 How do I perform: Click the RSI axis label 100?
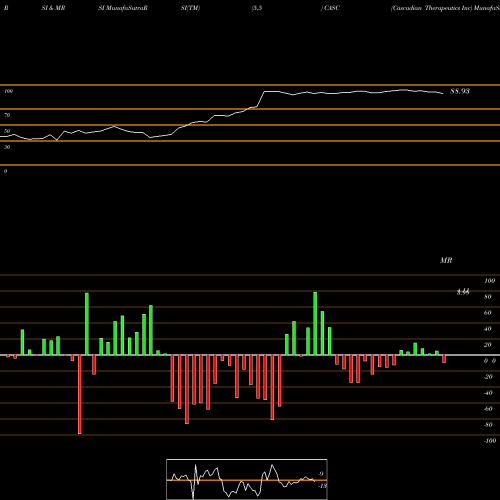click(9, 91)
